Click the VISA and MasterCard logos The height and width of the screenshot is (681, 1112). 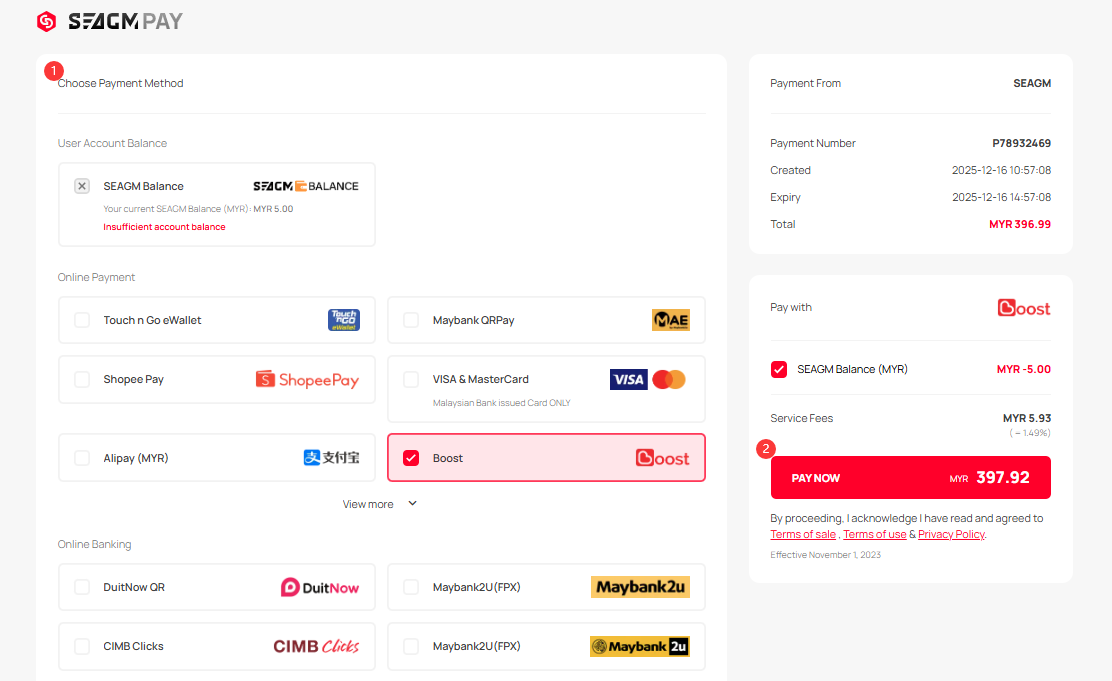647,380
